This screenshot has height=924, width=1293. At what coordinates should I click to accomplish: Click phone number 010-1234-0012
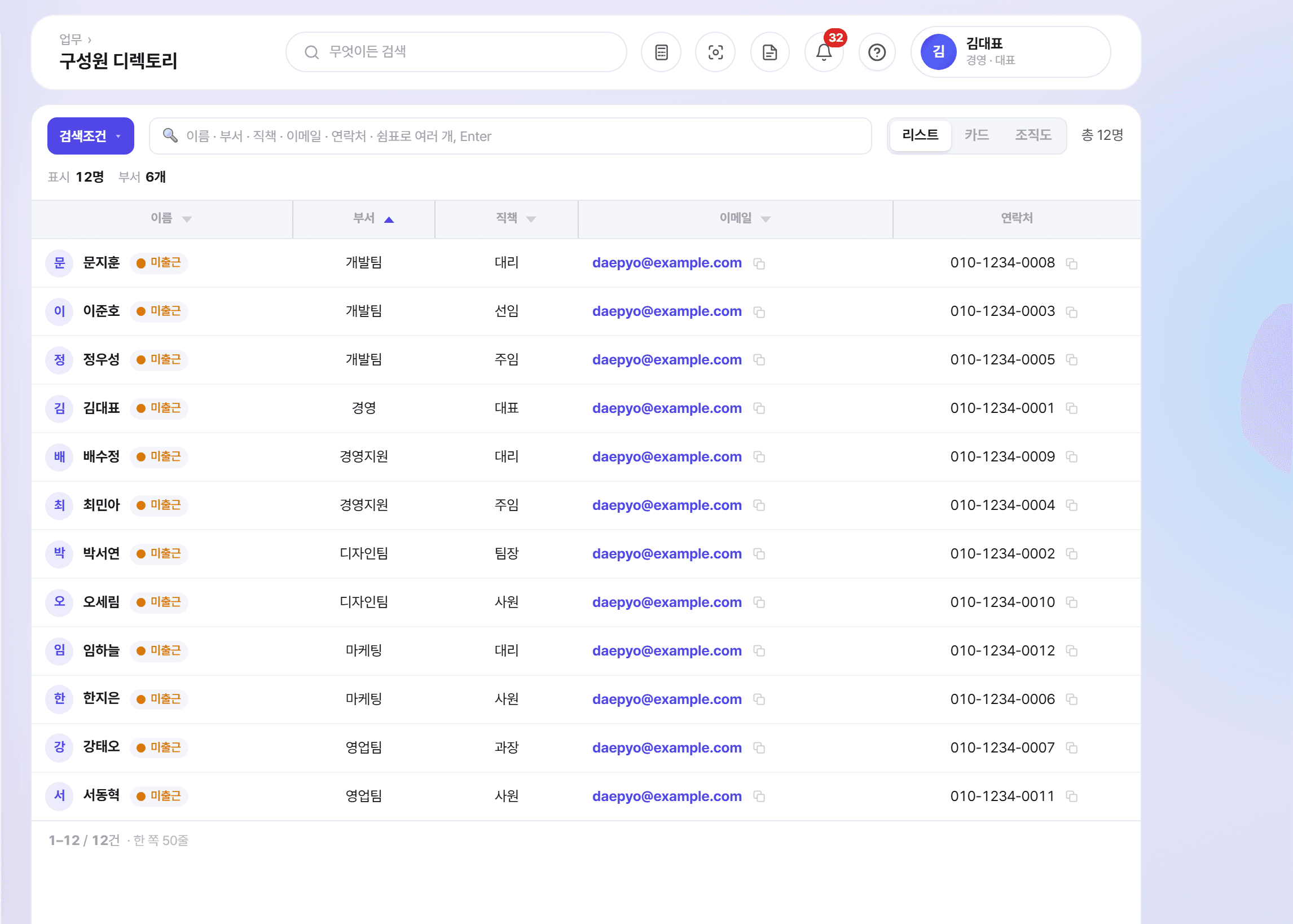pos(1002,651)
